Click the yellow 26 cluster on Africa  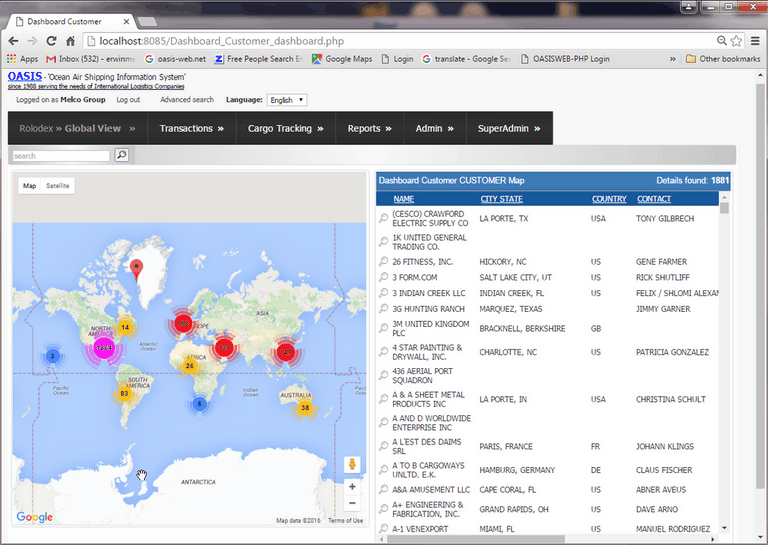190,366
